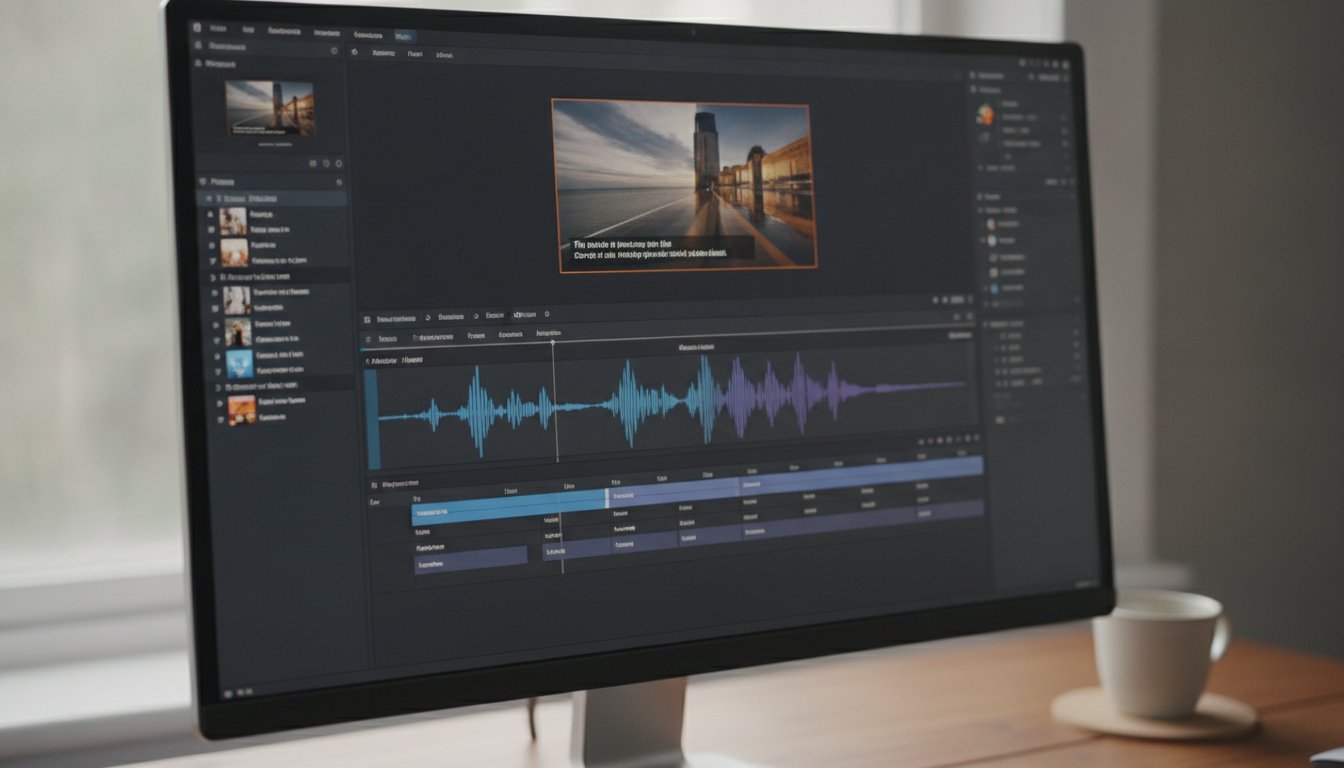Click the large video preview in the viewer

pyautogui.click(x=684, y=185)
